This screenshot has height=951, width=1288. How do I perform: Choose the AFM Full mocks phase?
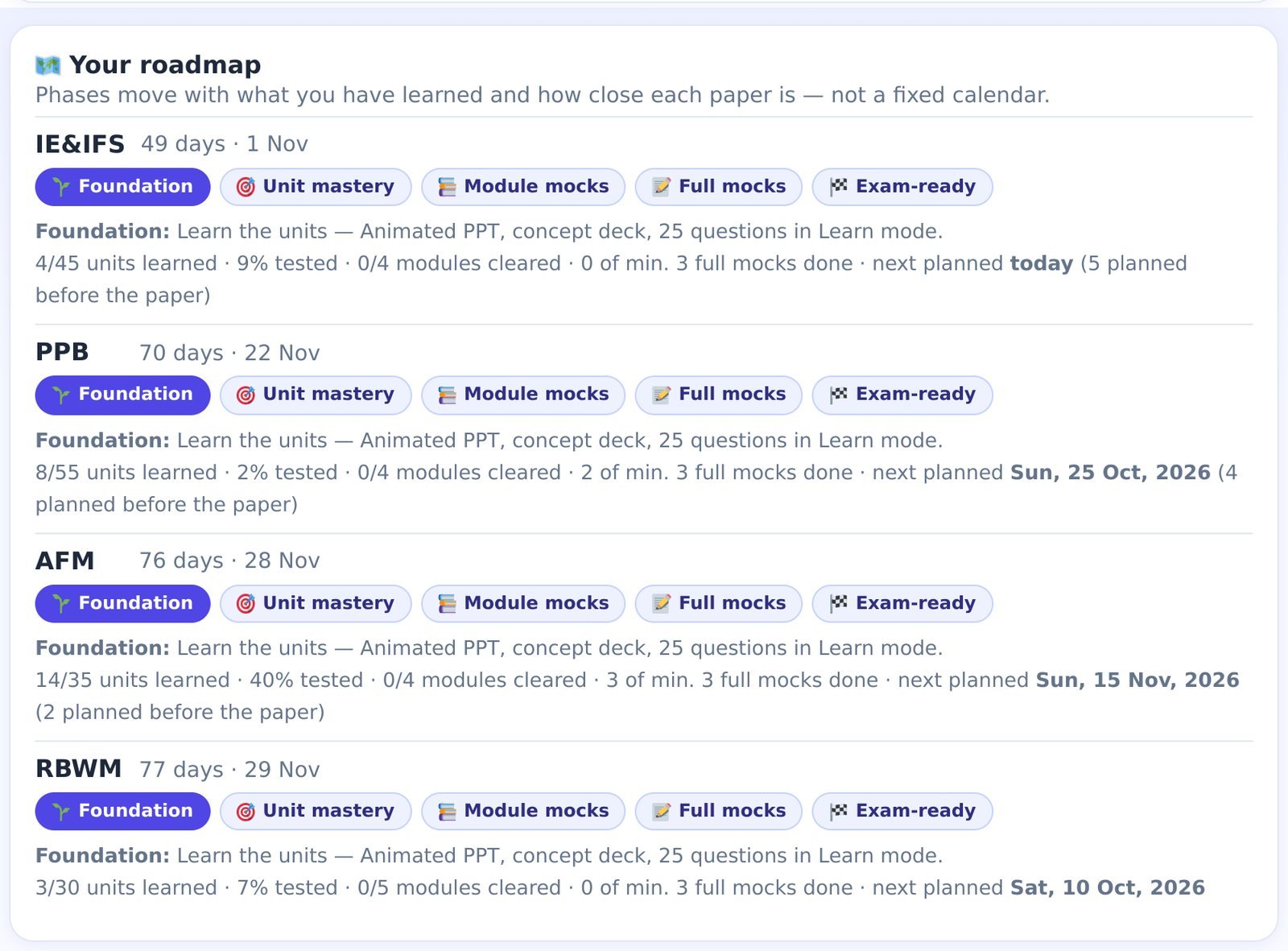pos(719,603)
